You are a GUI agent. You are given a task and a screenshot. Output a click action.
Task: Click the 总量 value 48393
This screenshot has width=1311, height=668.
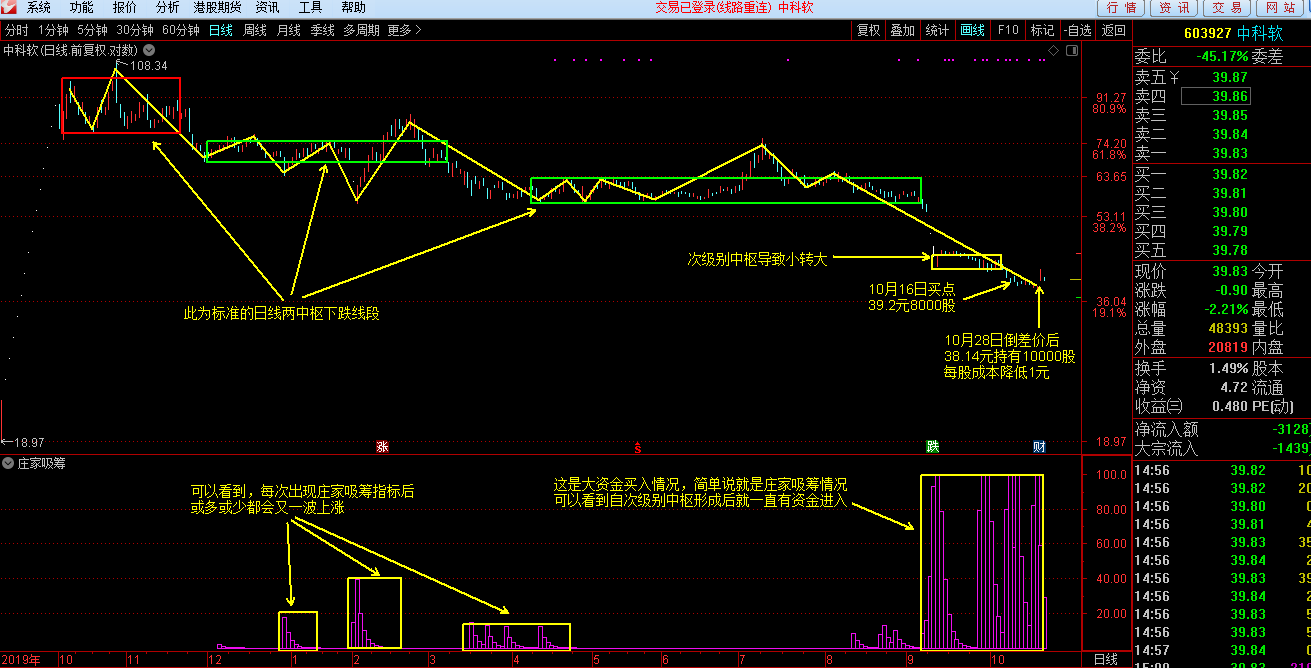pos(1228,328)
